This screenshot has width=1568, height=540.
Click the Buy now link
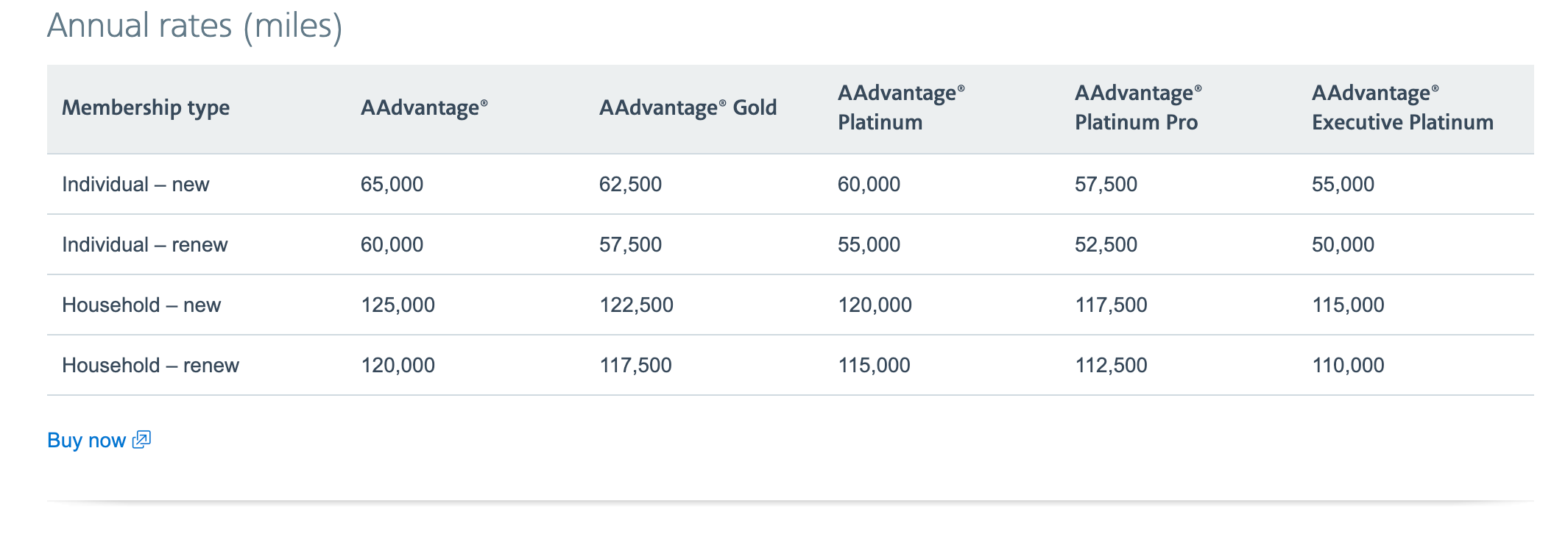point(86,440)
